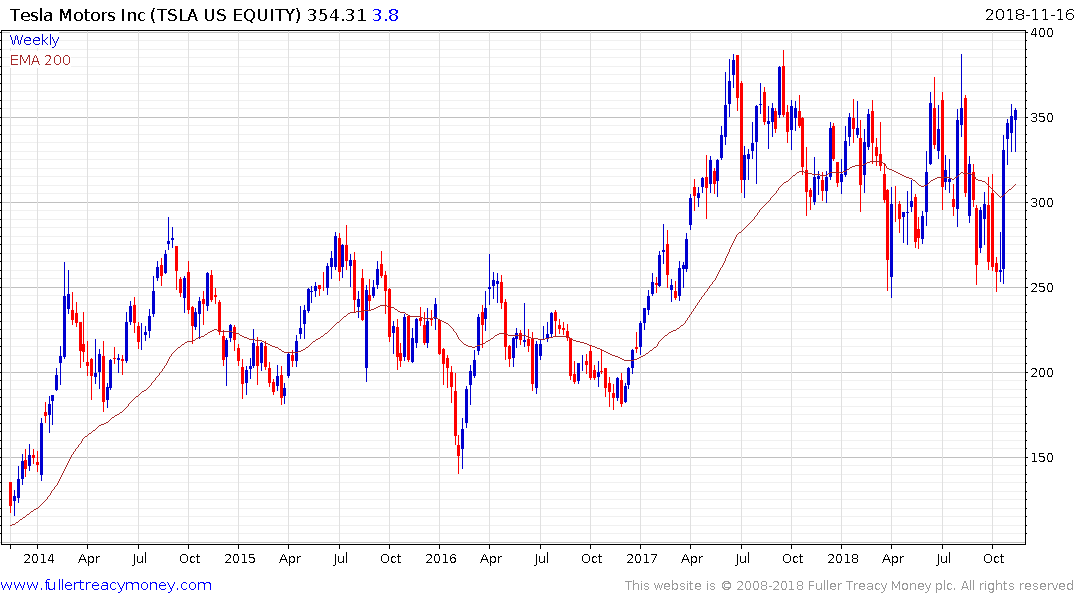Image resolution: width=1075 pixels, height=600 pixels.
Task: Select the 2018 year label on axis
Action: [x=843, y=558]
